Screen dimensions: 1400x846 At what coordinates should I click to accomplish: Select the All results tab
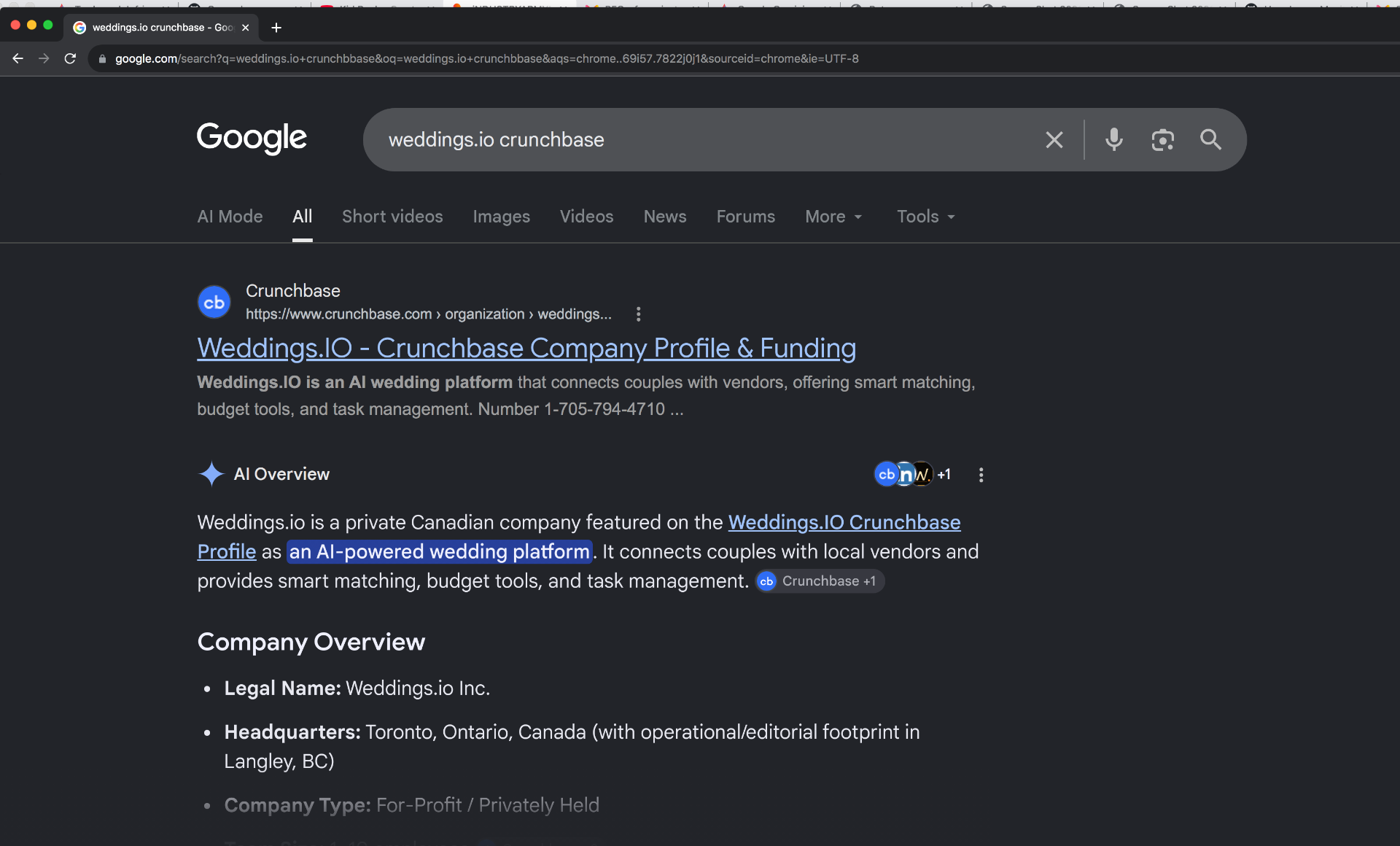[303, 217]
